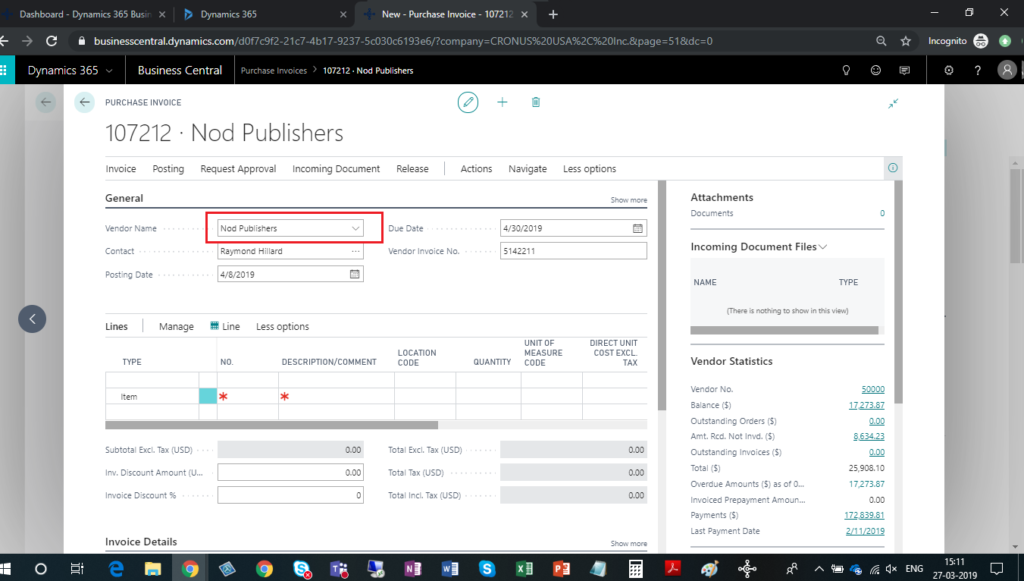This screenshot has height=581, width=1024.
Task: Toggle the FactBox information pane icon
Action: coord(893,168)
